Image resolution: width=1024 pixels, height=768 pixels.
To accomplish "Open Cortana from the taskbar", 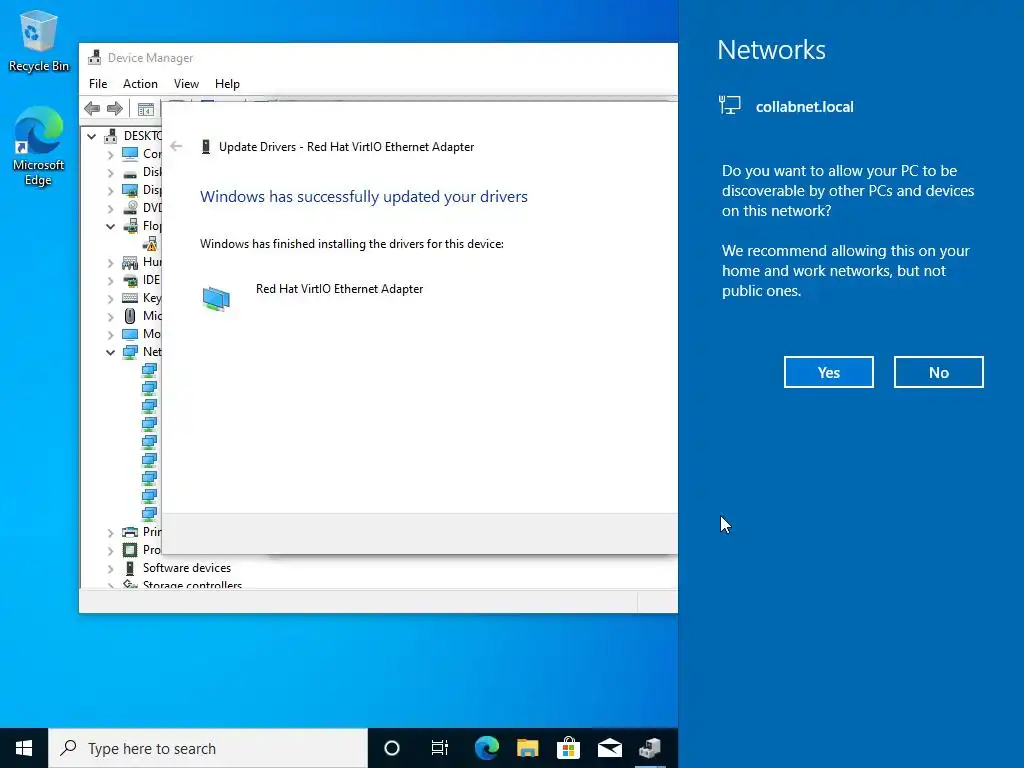I will click(x=391, y=748).
